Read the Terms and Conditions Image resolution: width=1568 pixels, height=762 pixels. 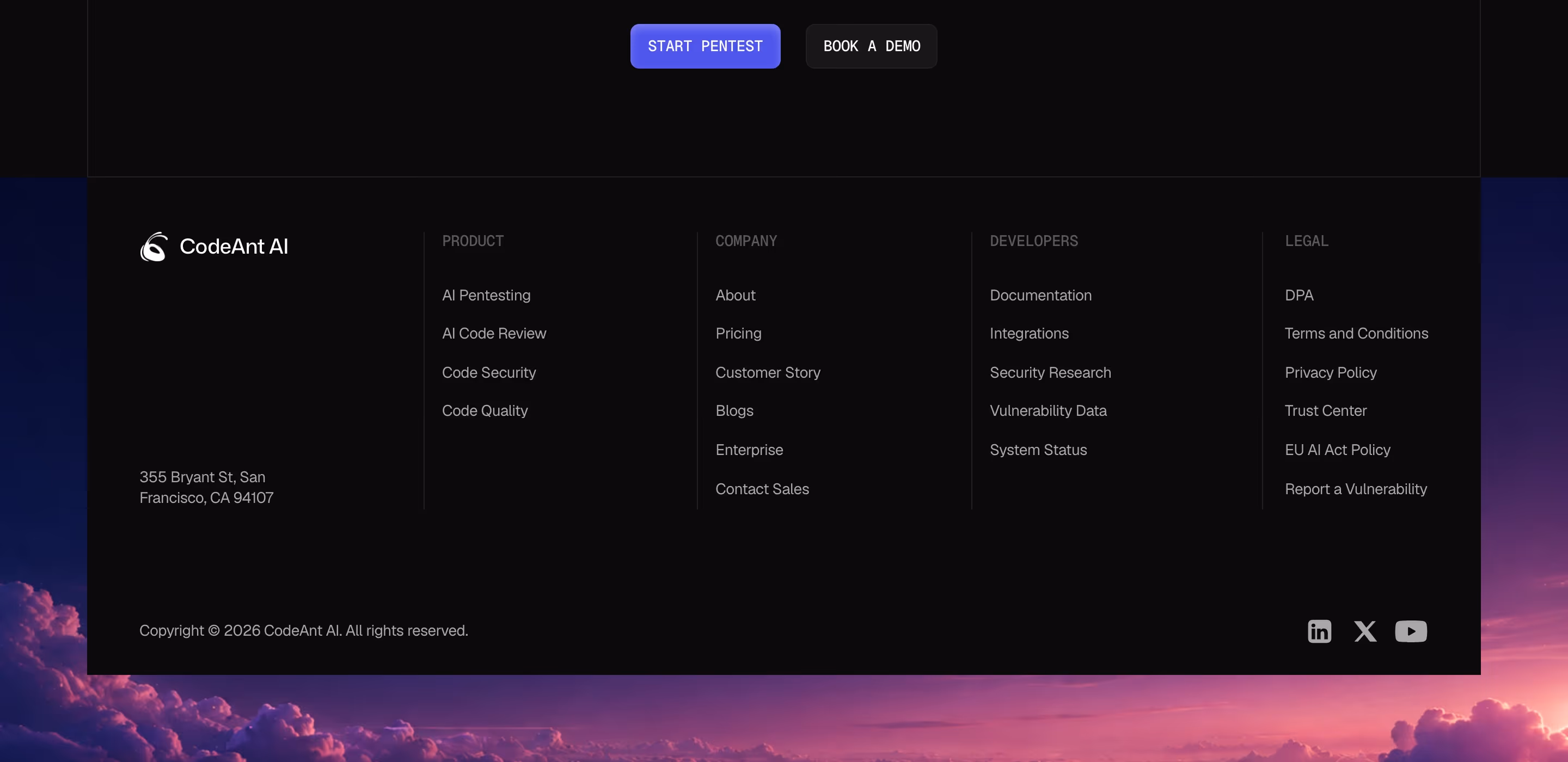tap(1356, 334)
